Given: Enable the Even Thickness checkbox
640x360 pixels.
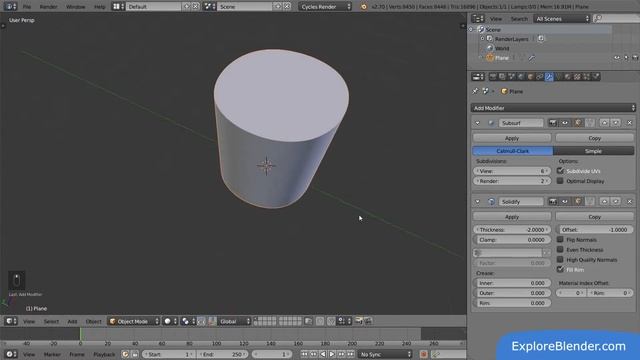Looking at the screenshot, I should [560, 249].
